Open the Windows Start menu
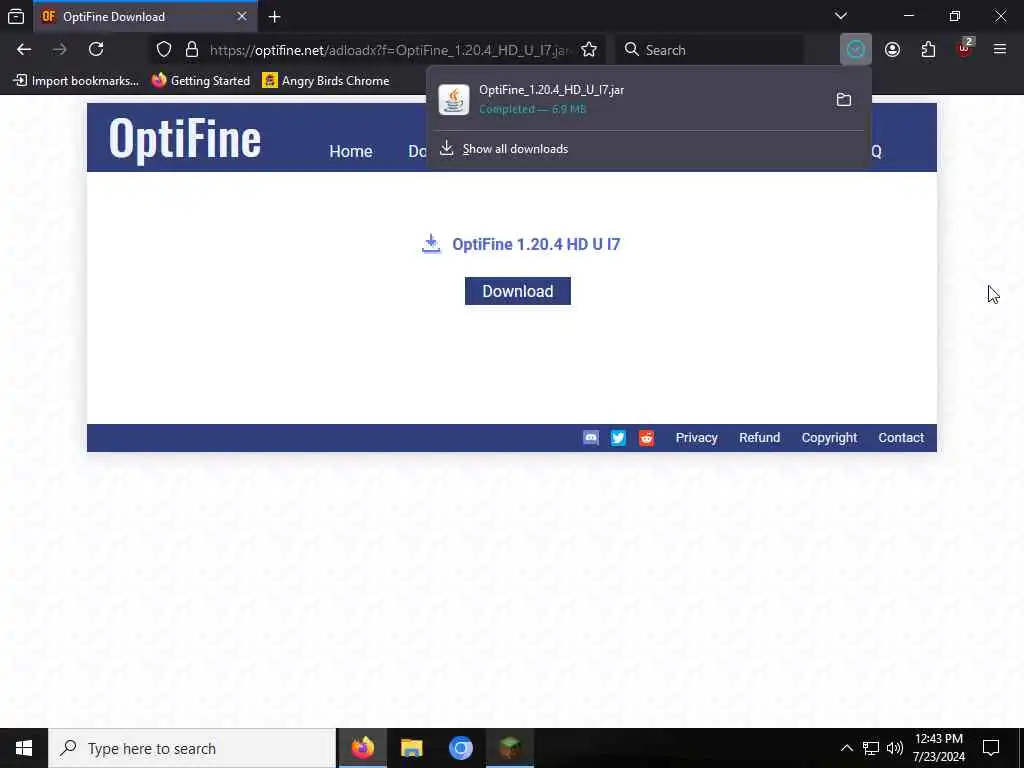Screen dimensions: 1024x768 [24, 748]
